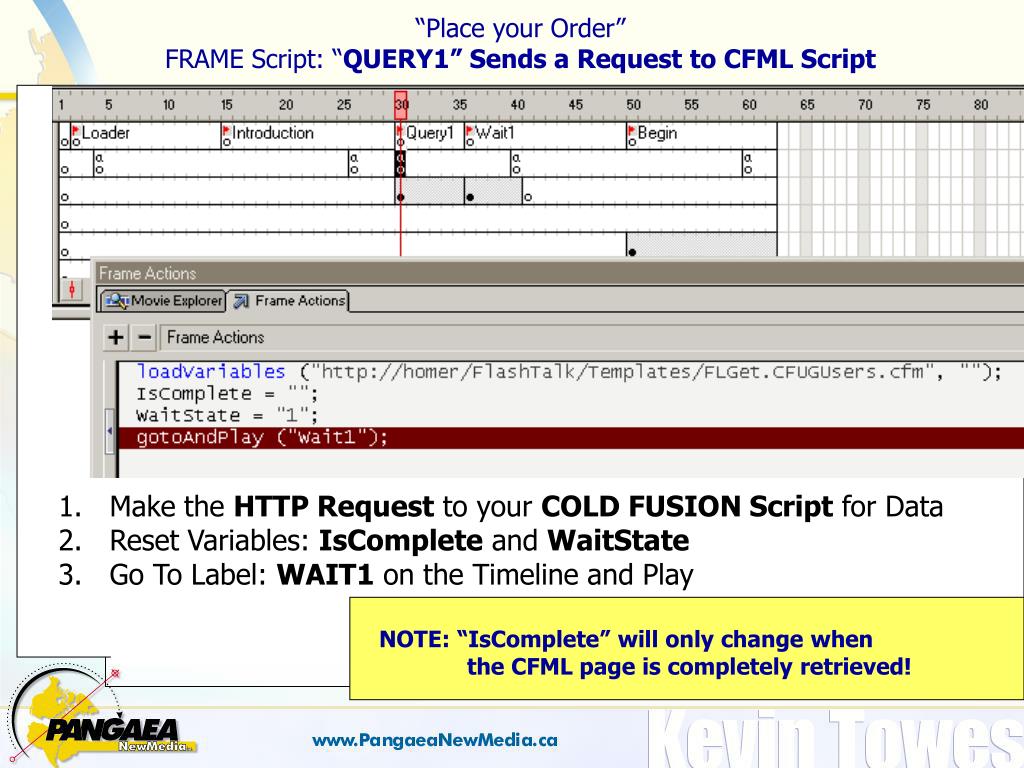
Task: Open the www.PangaeaNewMedia.ca link
Action: coord(435,741)
